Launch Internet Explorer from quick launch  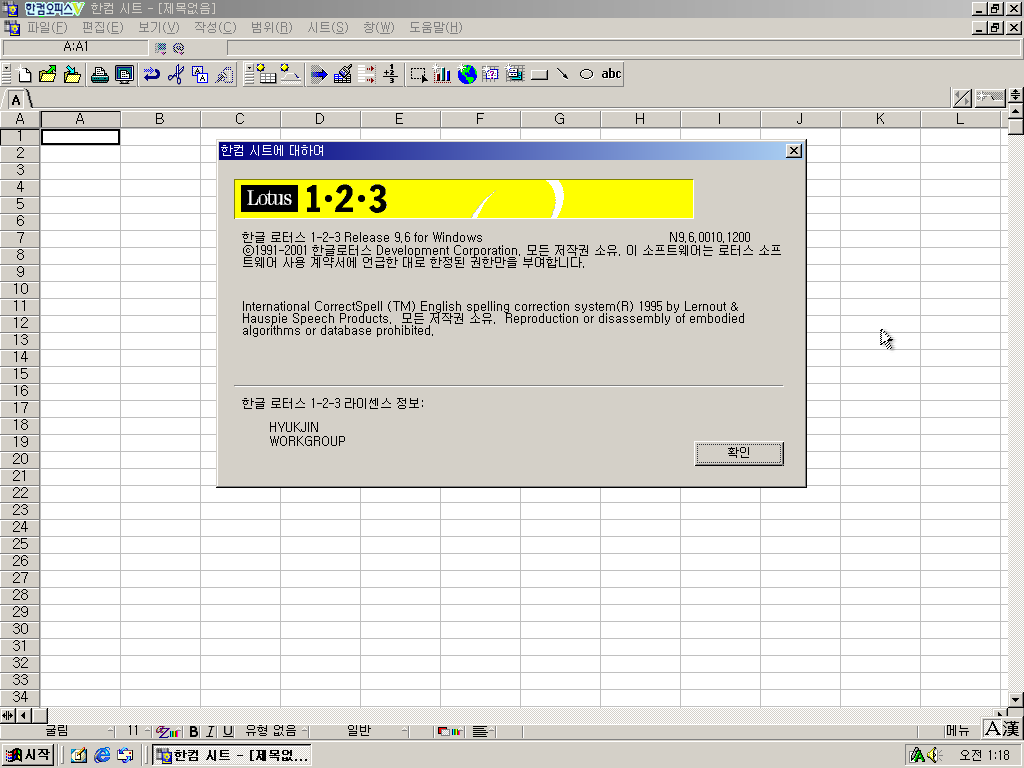click(x=102, y=755)
